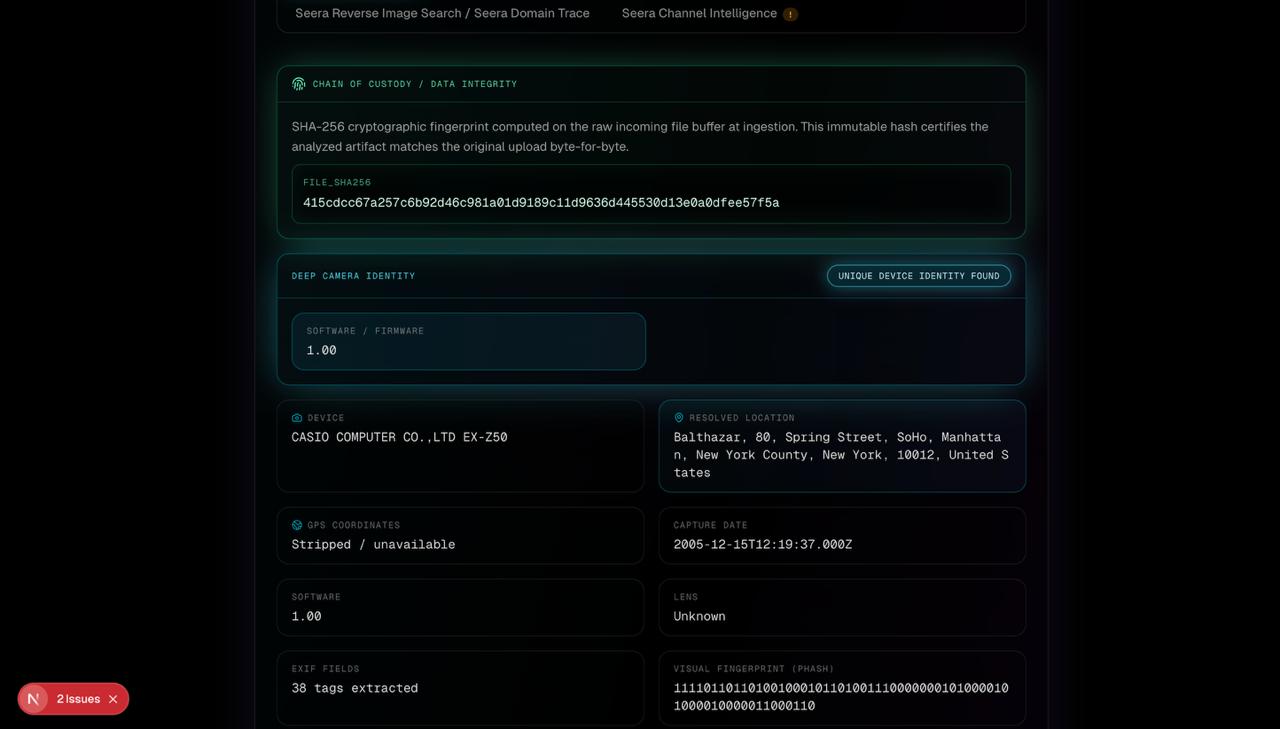Viewport: 1280px width, 729px height.
Task: Open the Next.js dev tools N logo
Action: coord(33,699)
